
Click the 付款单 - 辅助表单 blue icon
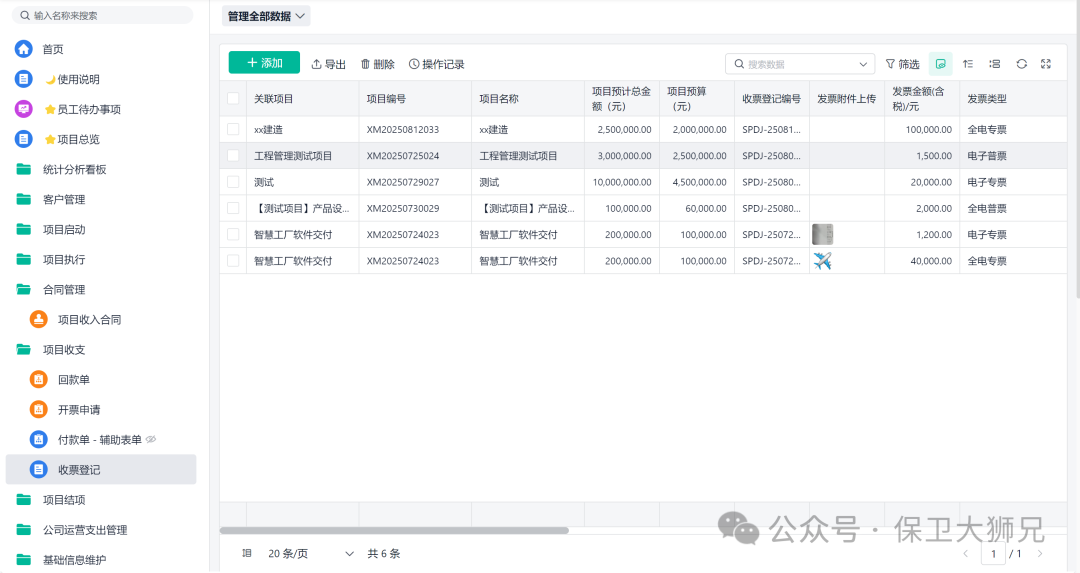(x=39, y=439)
